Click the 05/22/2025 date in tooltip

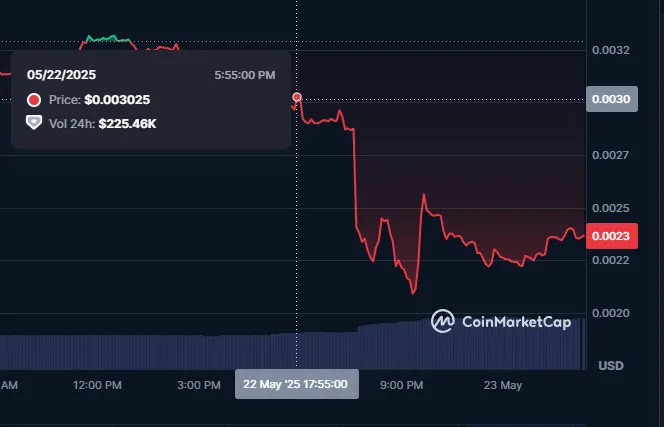61,75
